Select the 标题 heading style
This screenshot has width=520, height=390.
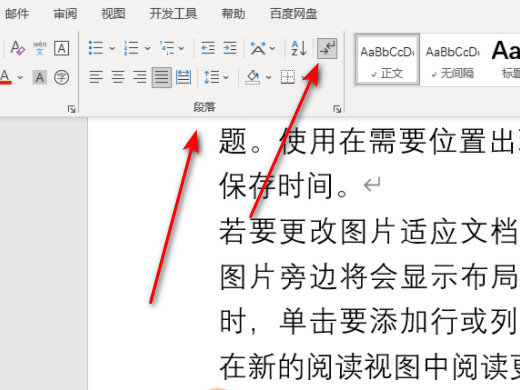[x=505, y=59]
